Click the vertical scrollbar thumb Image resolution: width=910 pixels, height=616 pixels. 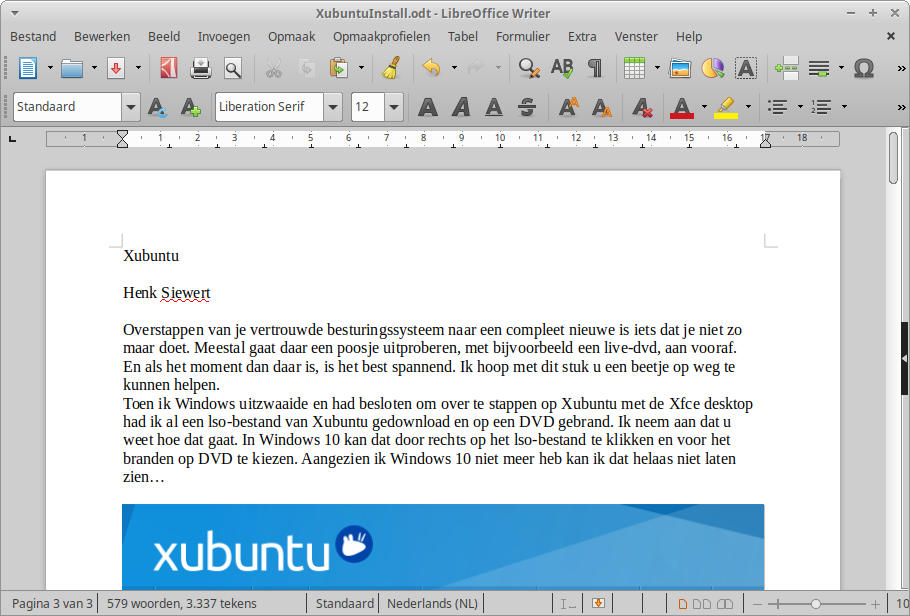coord(893,158)
